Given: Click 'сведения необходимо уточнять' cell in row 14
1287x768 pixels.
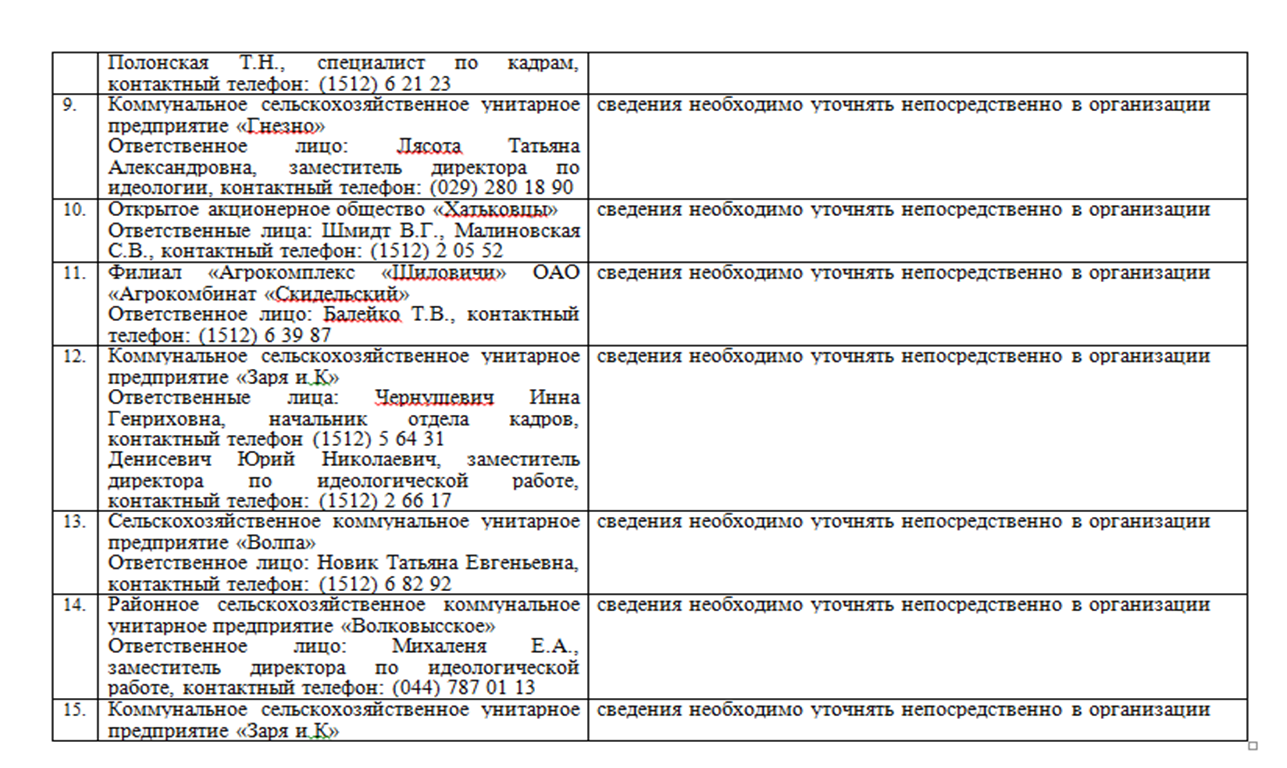Looking at the screenshot, I should coord(918,646).
